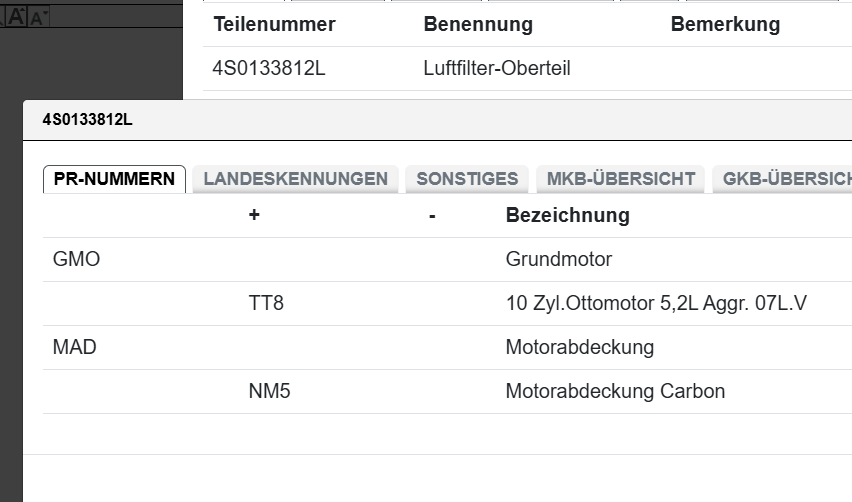
Task: Select the SONSTIGES tab
Action: (467, 179)
